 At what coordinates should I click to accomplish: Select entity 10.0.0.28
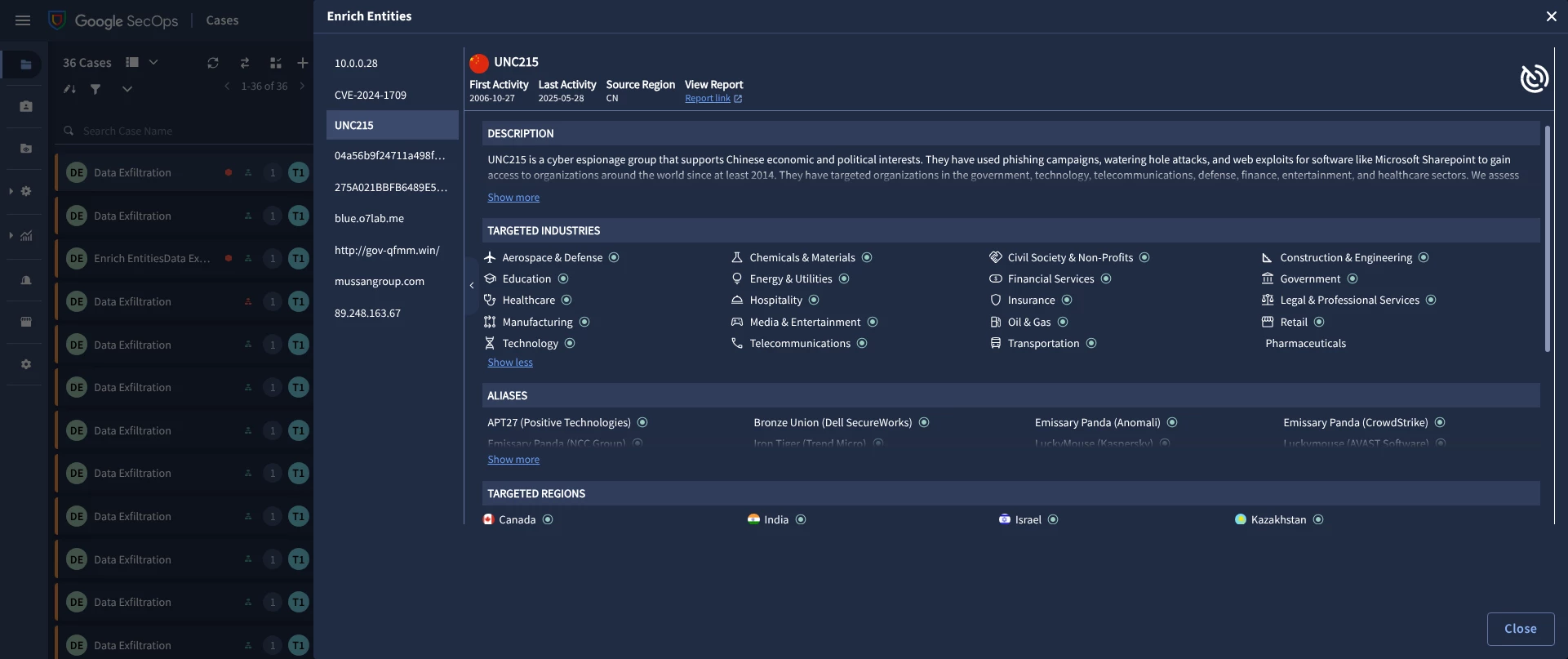point(393,63)
